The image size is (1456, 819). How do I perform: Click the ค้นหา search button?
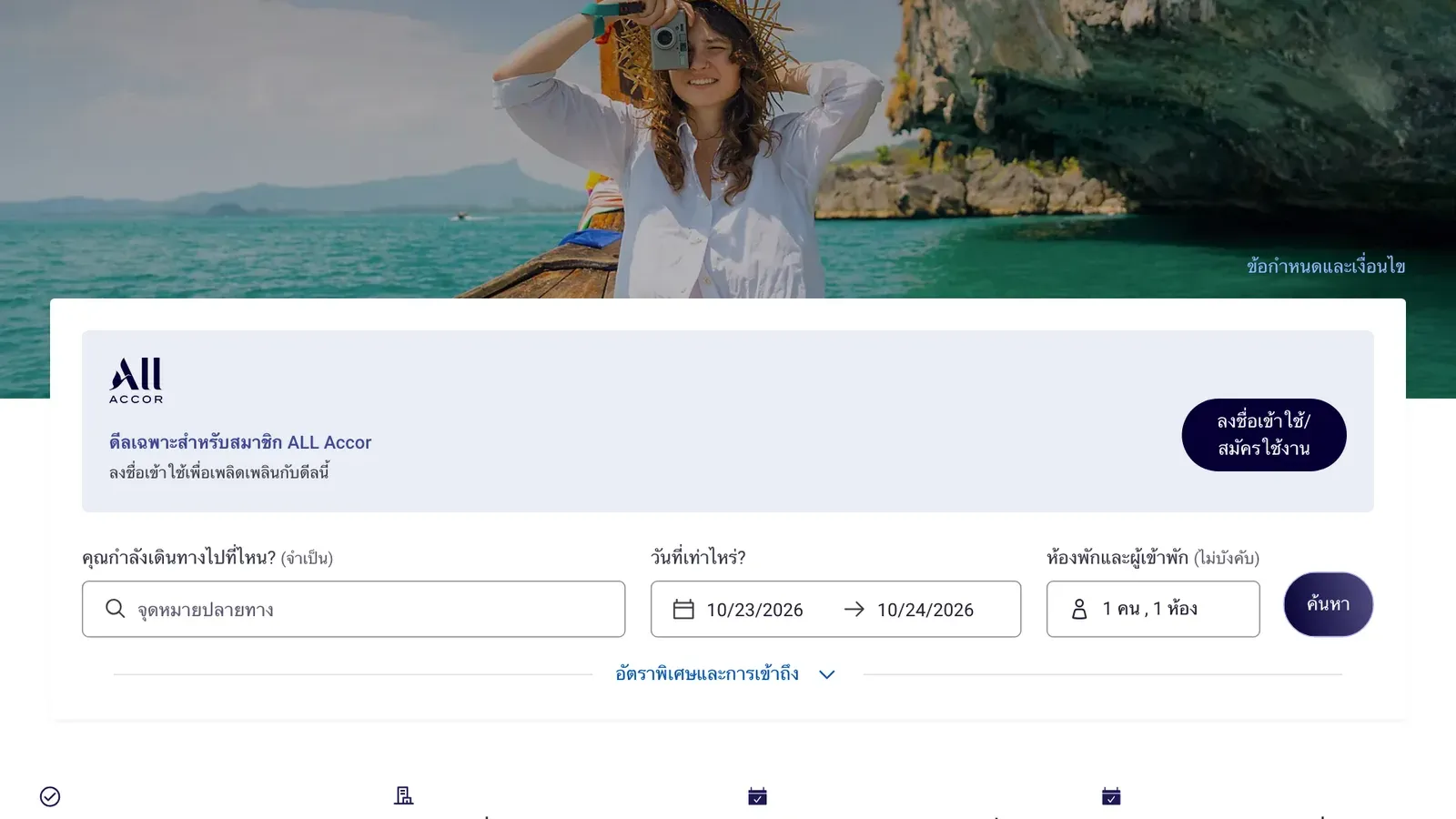[x=1328, y=604]
